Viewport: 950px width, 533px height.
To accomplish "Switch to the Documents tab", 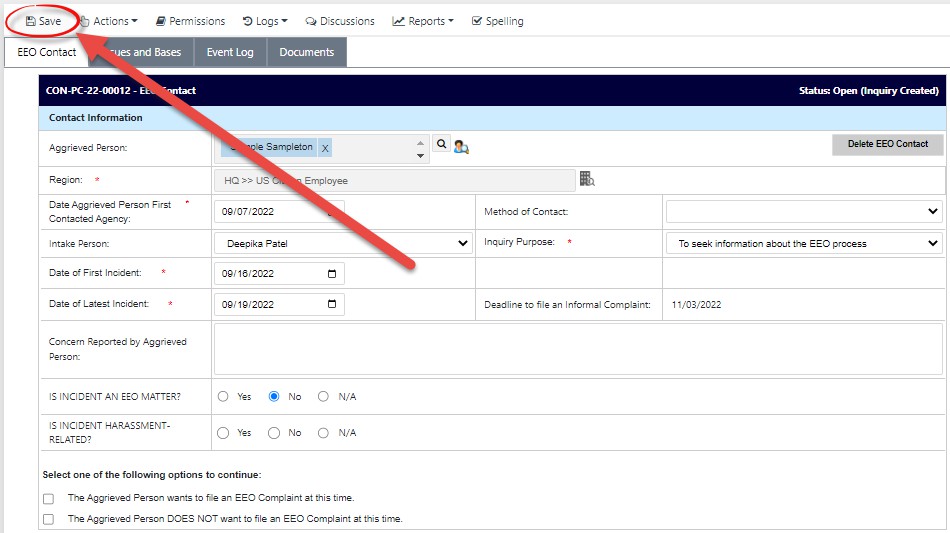I will 307,52.
